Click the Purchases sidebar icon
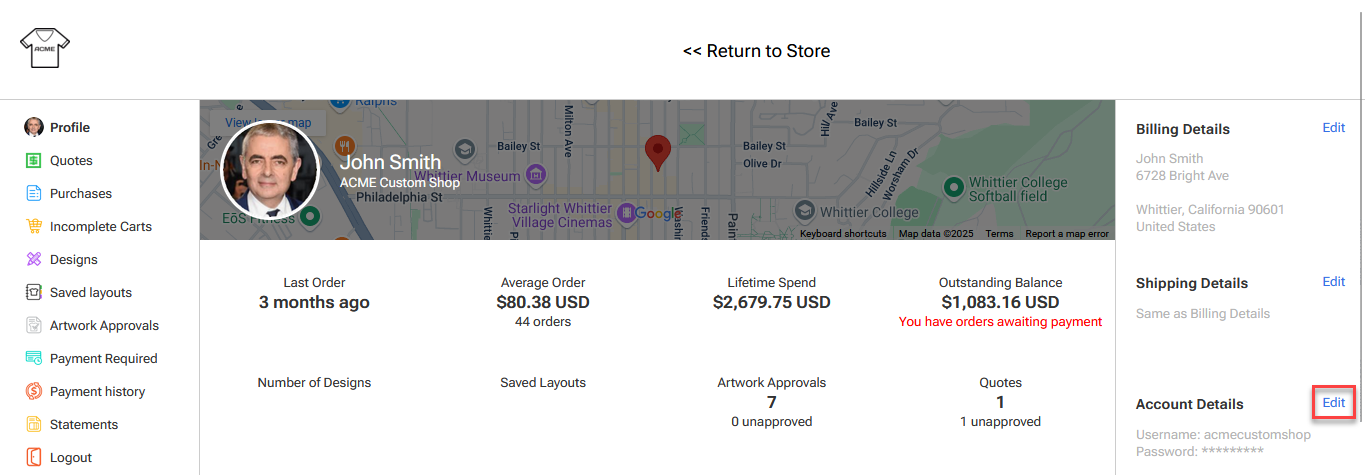Viewport: 1365px width, 475px height. coord(34,194)
